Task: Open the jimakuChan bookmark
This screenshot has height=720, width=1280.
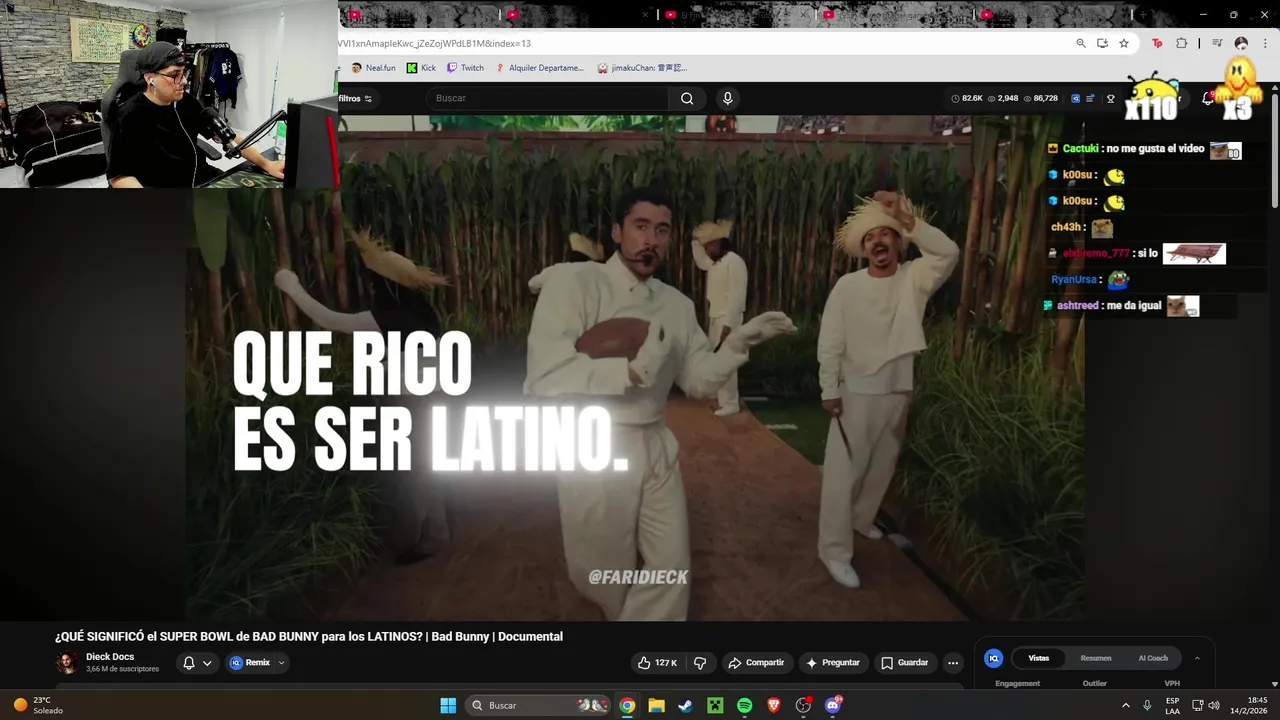Action: click(x=642, y=68)
